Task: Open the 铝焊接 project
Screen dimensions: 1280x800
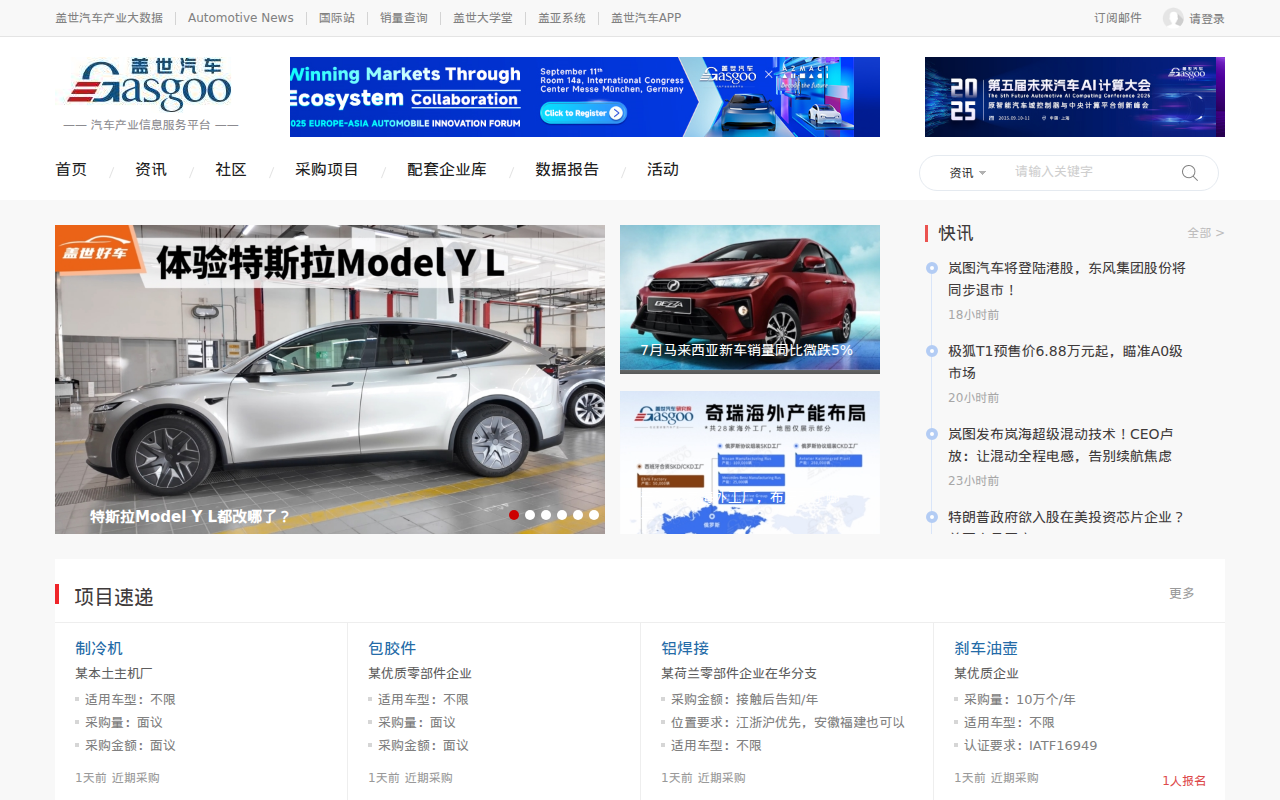Action: click(685, 648)
